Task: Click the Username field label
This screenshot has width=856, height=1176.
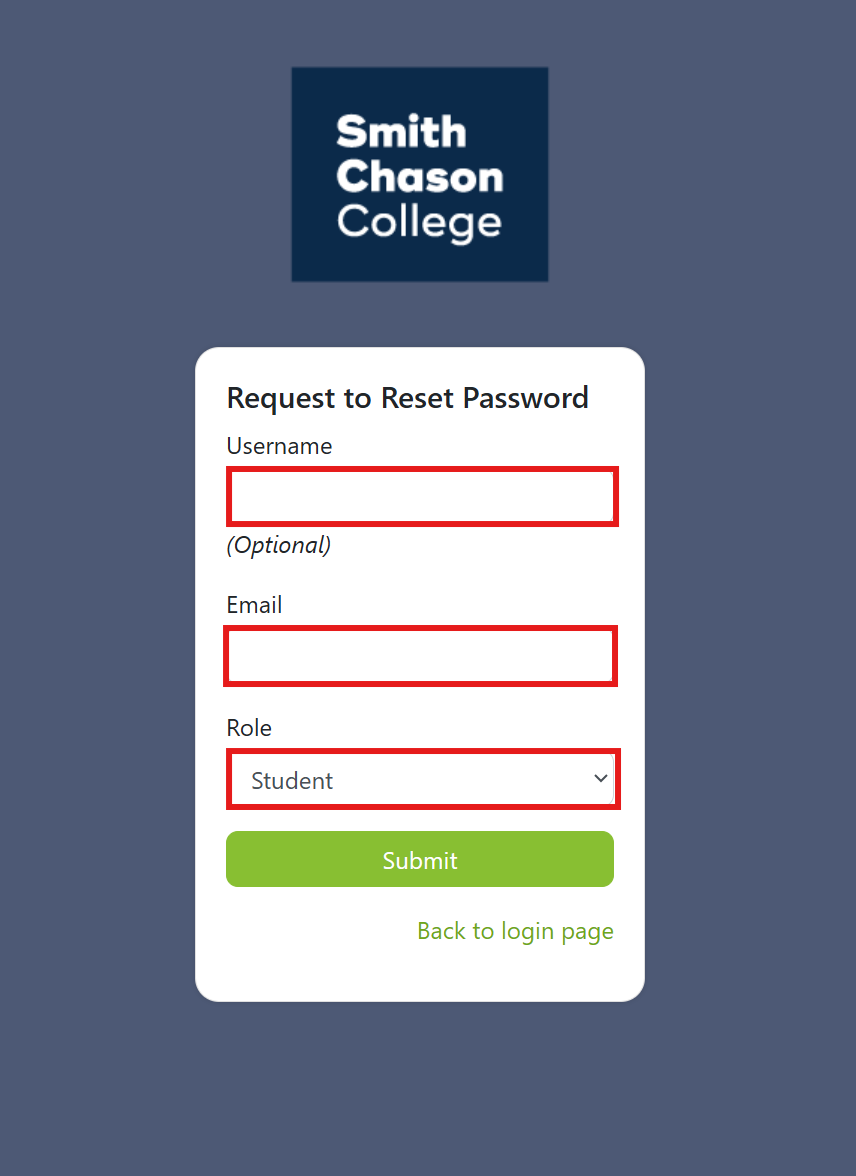Action: coord(279,446)
